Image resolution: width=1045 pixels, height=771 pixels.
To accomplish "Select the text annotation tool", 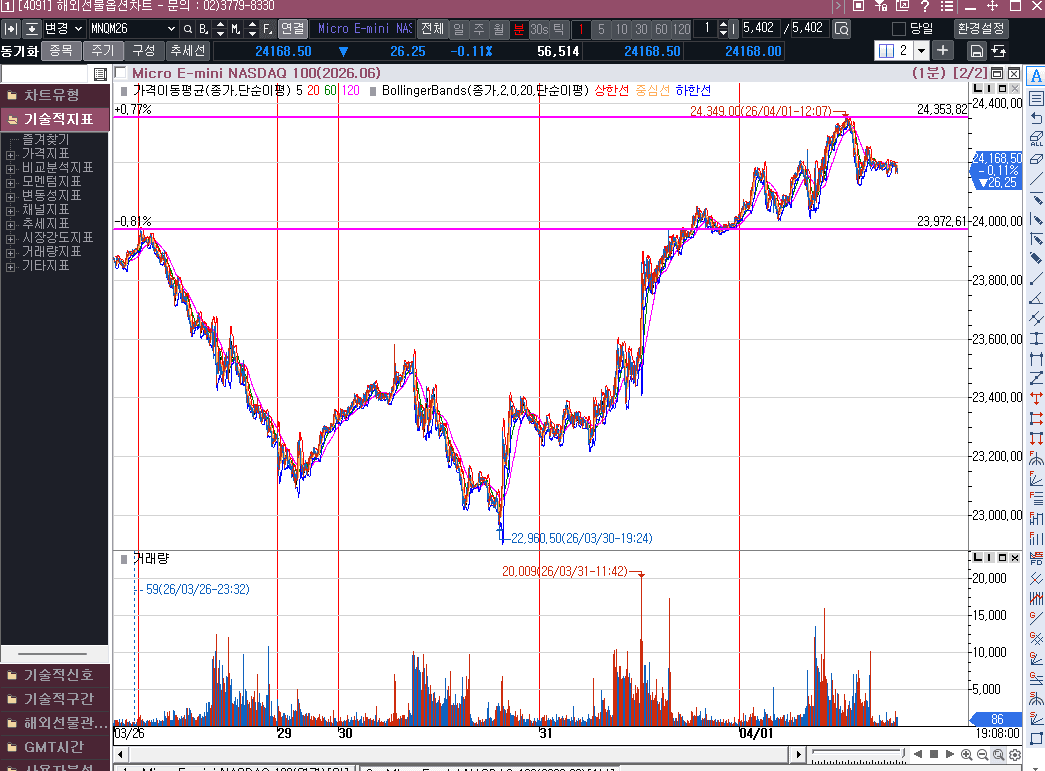I will coord(1036,78).
